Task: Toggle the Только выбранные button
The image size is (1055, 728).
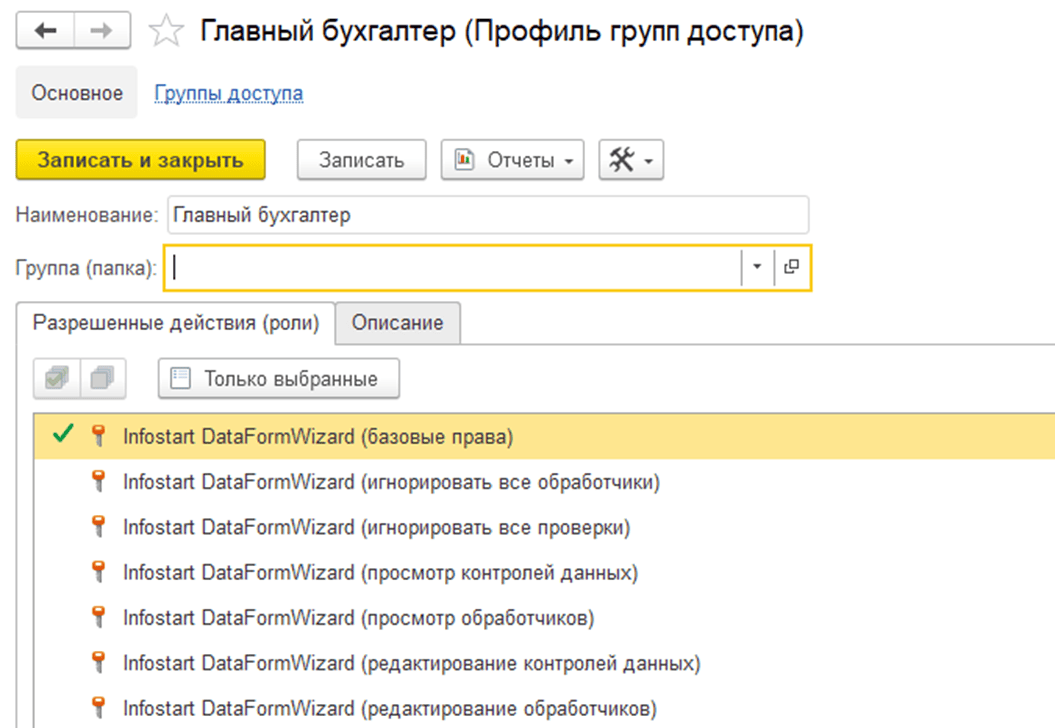Action: (x=279, y=378)
